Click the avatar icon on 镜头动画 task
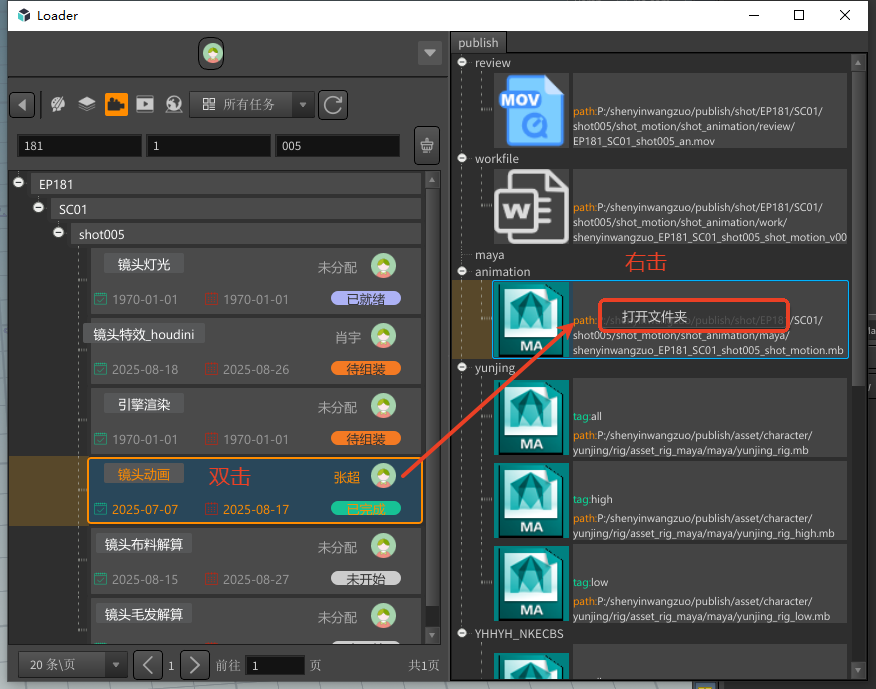Viewport: 876px width, 689px height. [x=383, y=476]
